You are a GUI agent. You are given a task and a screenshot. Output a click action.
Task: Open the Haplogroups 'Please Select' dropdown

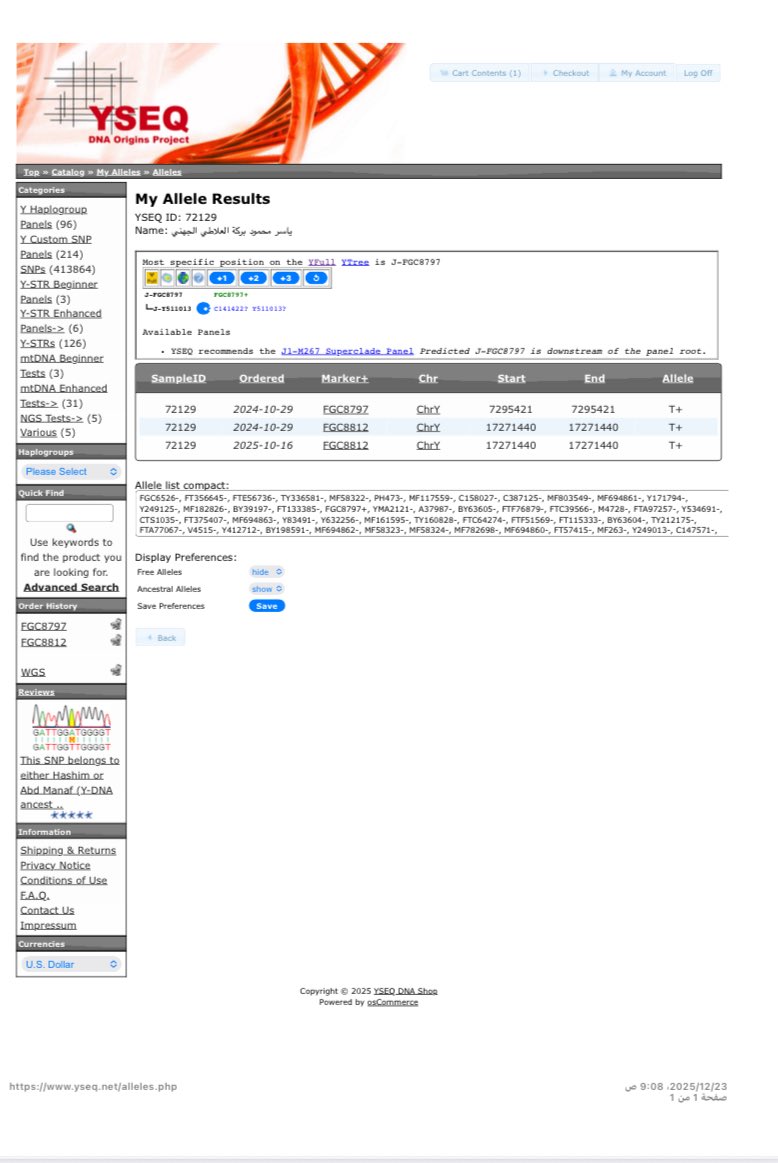71,471
